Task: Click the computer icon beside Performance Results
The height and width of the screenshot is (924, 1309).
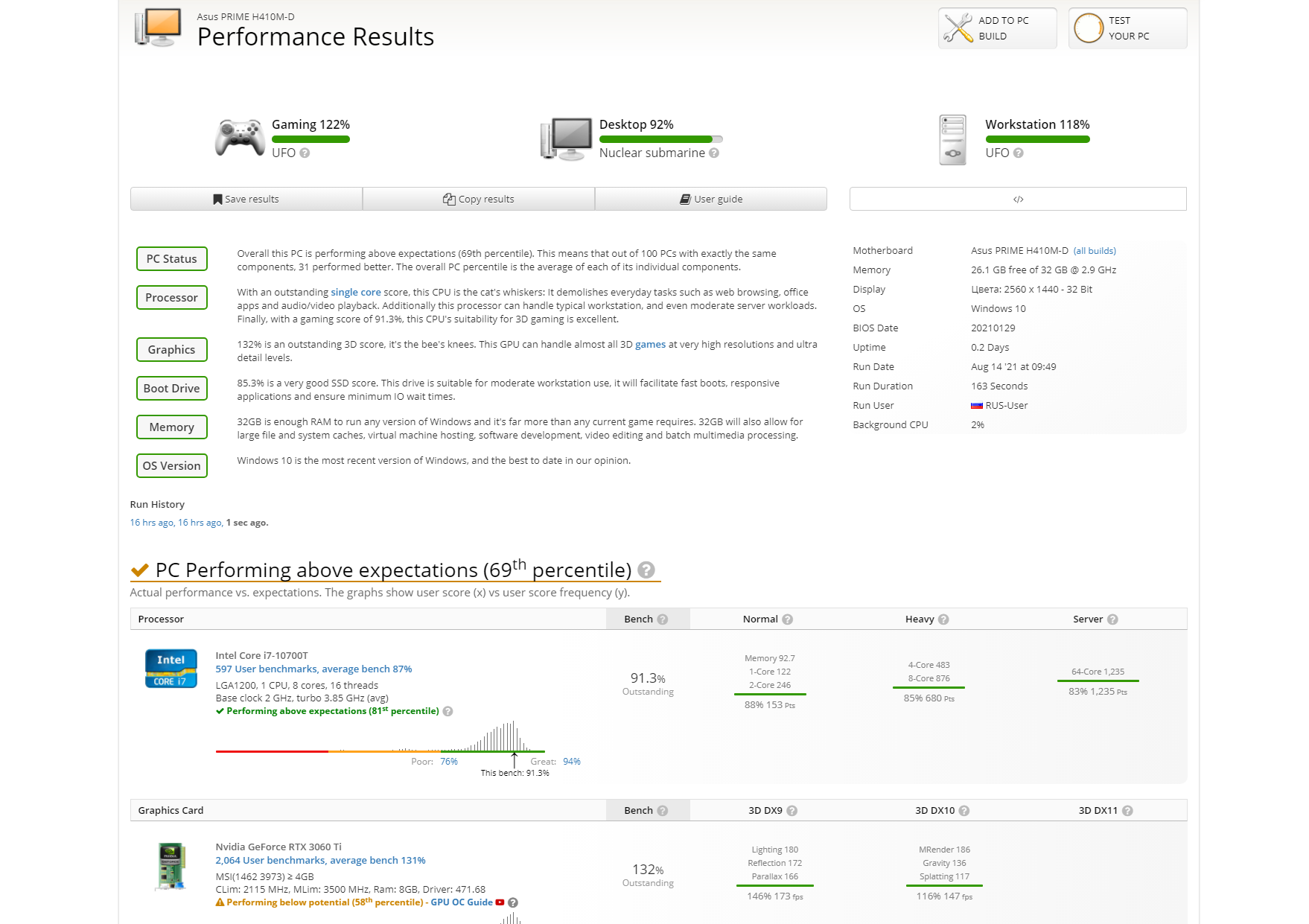Action: tap(158, 28)
